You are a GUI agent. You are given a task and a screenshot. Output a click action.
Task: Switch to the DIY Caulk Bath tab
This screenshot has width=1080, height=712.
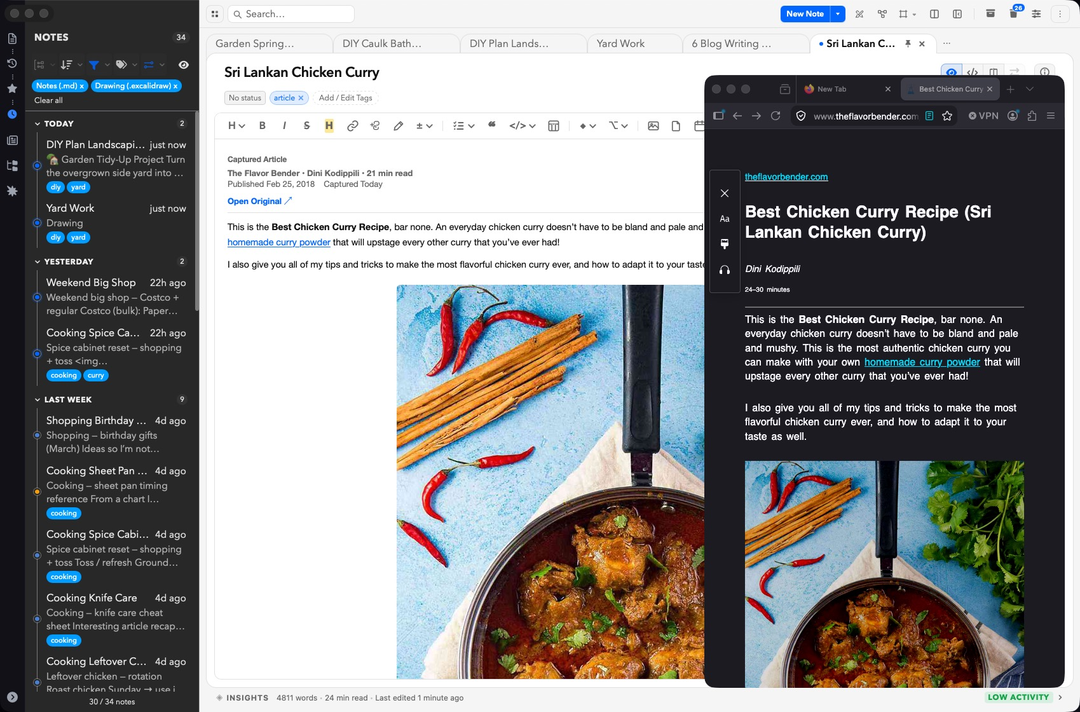click(x=396, y=43)
